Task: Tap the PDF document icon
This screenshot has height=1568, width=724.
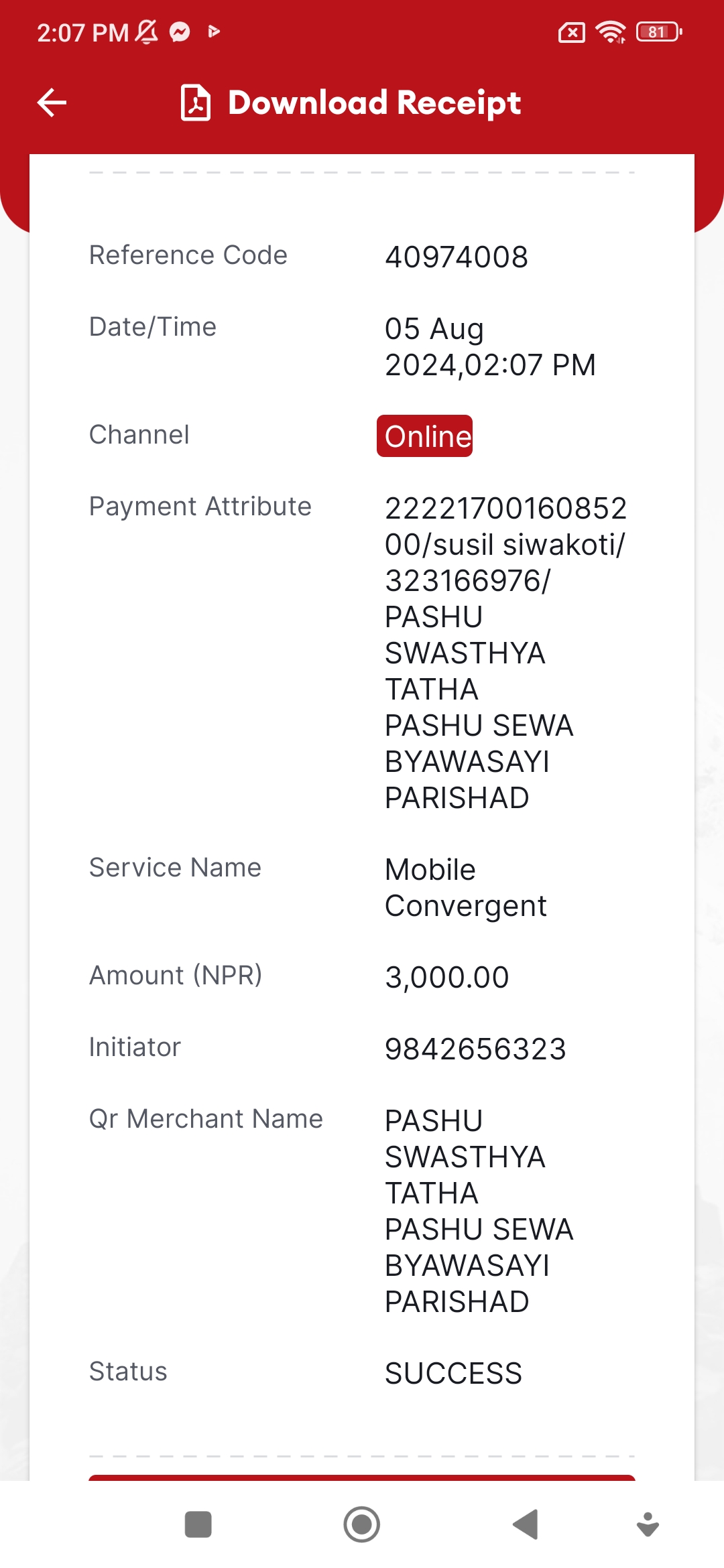Action: 196,103
